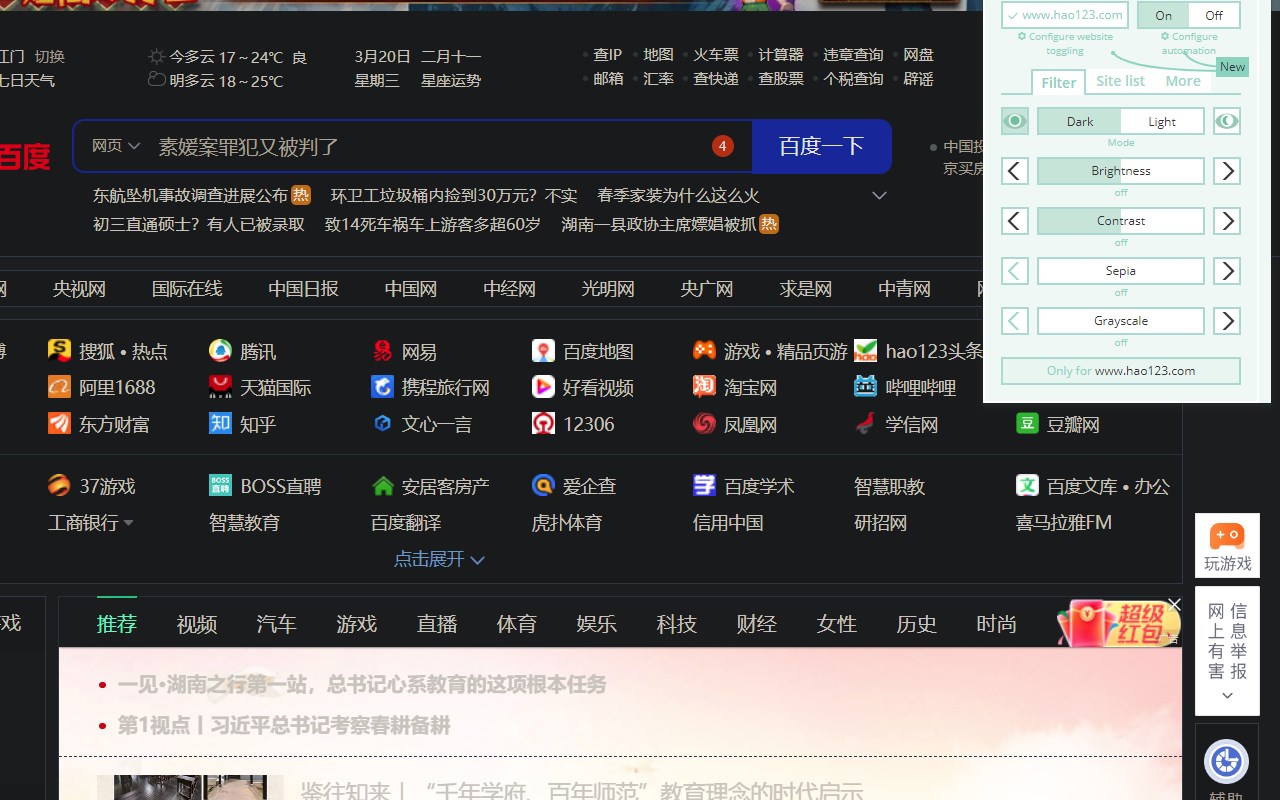Click the Taobao 淘宝网 icon
1280x800 pixels.
click(x=704, y=386)
